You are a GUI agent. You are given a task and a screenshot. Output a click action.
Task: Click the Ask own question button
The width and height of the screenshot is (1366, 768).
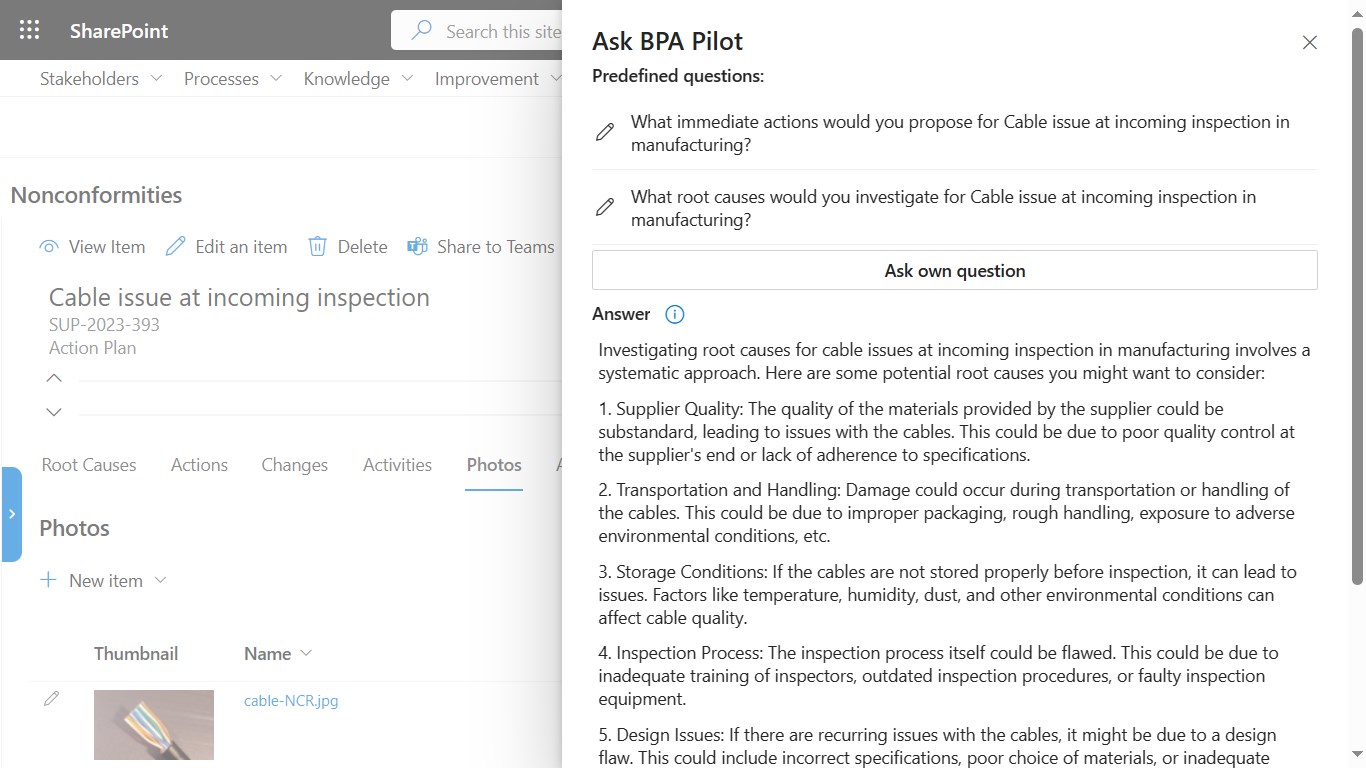[954, 271]
